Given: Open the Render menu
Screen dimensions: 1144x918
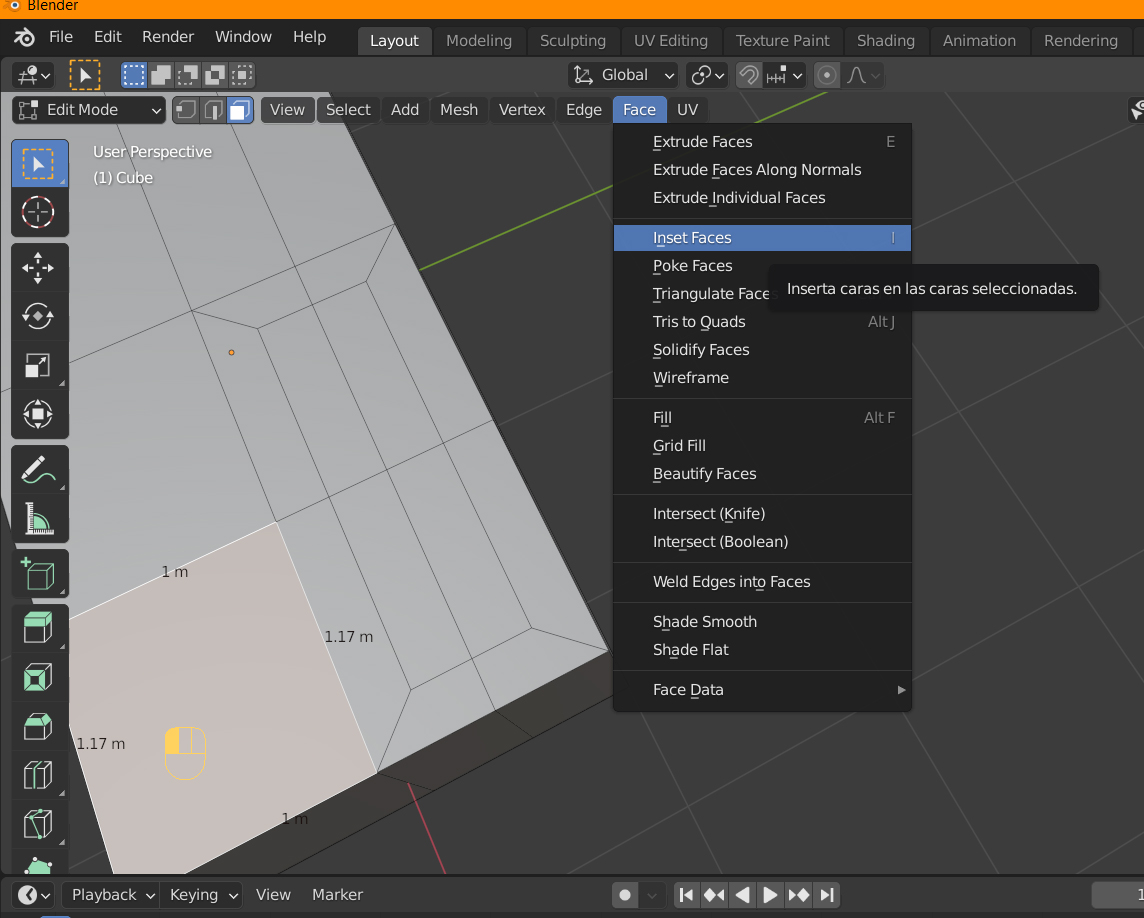Looking at the screenshot, I should [x=168, y=36].
